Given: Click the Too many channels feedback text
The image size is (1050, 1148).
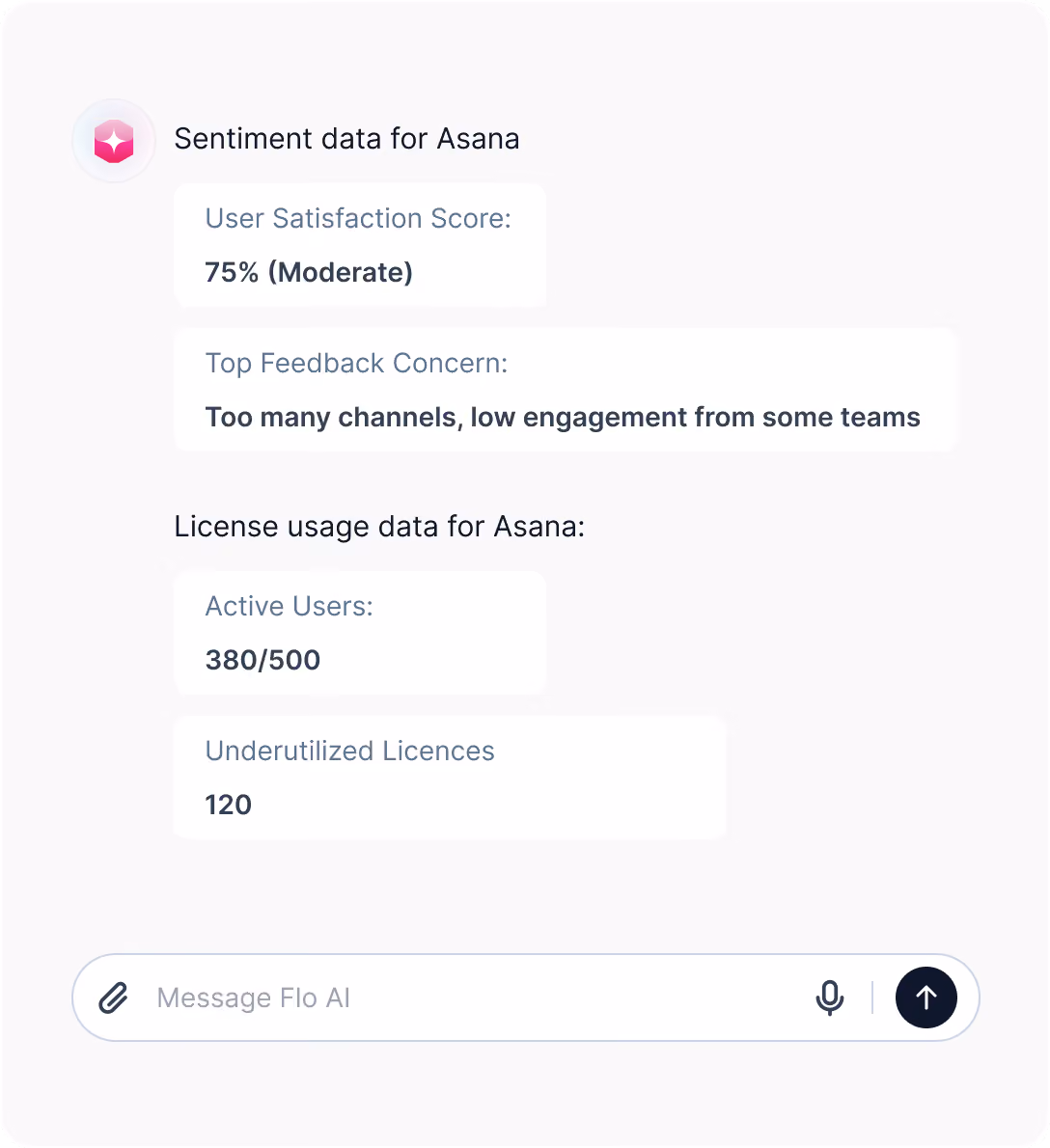Looking at the screenshot, I should 563,418.
